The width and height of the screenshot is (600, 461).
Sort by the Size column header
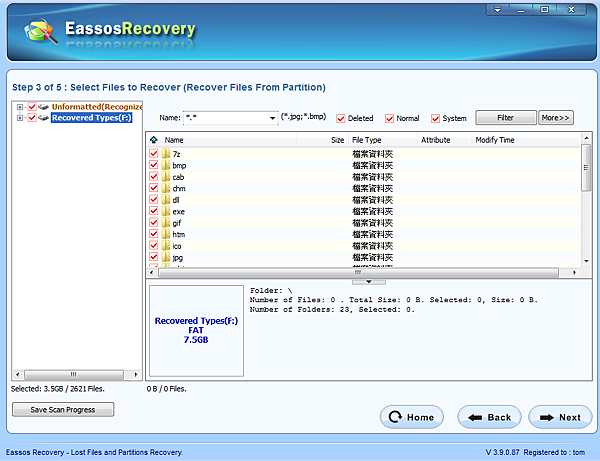322,140
